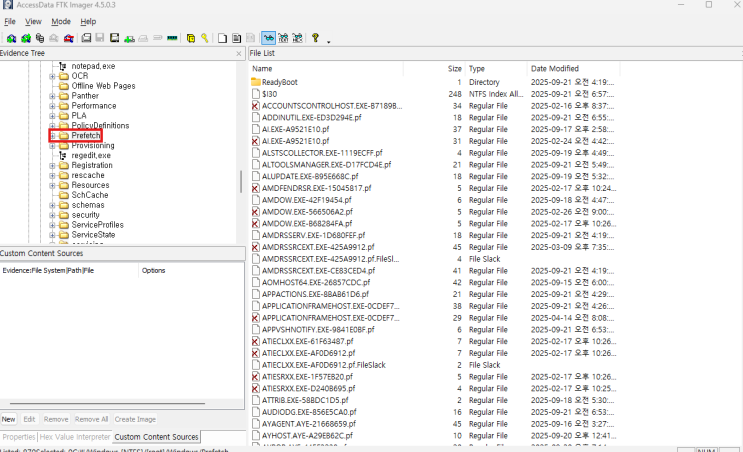Screen dimensions: 743x452
Task: Click the Obtain Protected Files icon
Action: point(191,38)
